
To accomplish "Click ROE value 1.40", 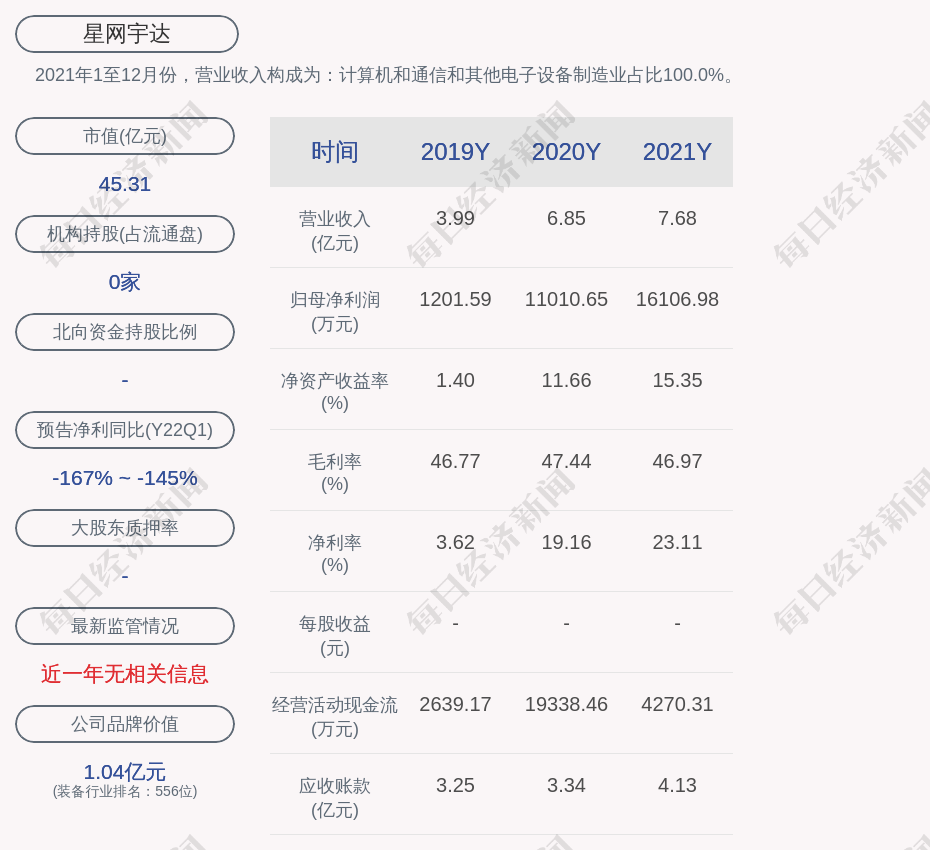I will tap(455, 380).
